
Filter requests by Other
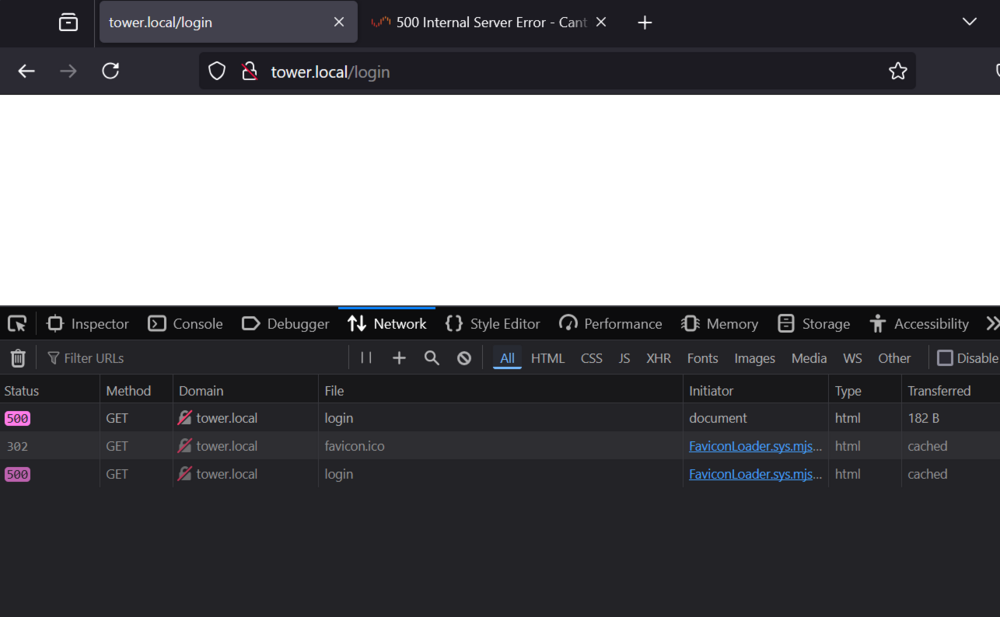tap(894, 359)
